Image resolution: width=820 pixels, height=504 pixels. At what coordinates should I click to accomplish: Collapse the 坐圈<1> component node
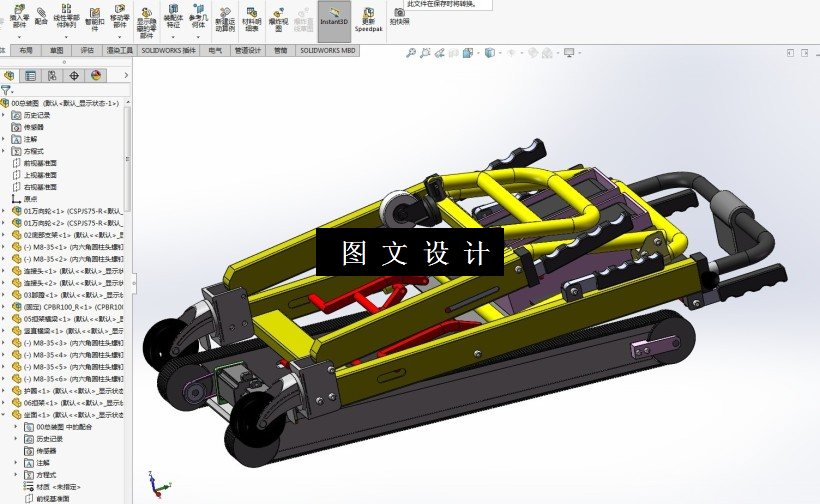pos(4,415)
